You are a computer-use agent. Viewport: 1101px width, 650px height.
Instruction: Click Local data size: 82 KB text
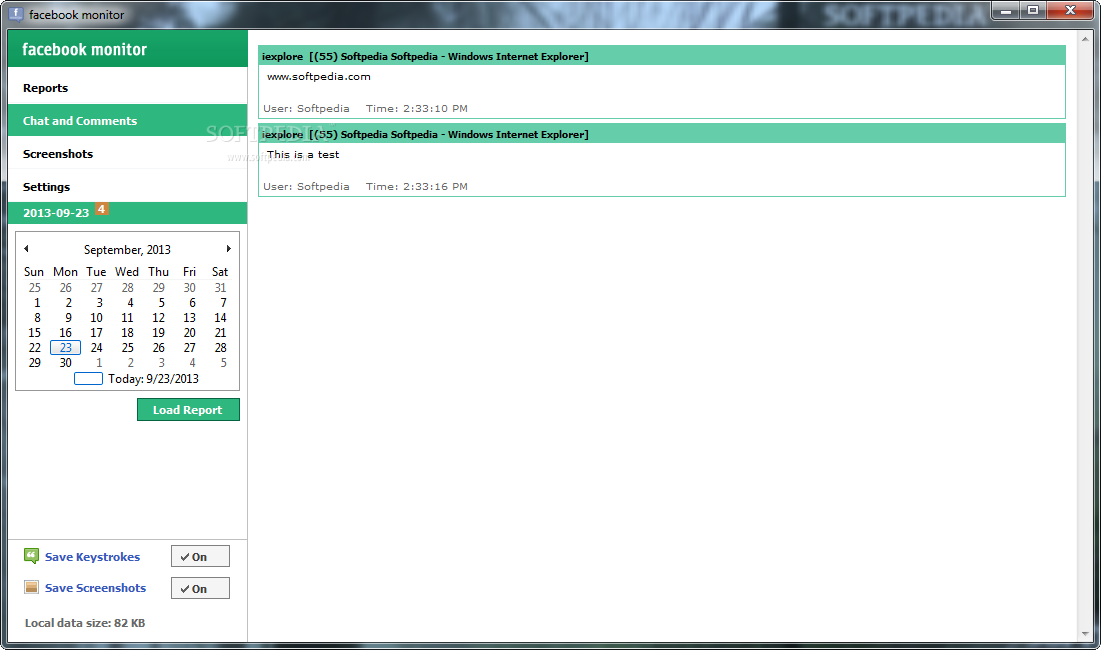pyautogui.click(x=85, y=623)
